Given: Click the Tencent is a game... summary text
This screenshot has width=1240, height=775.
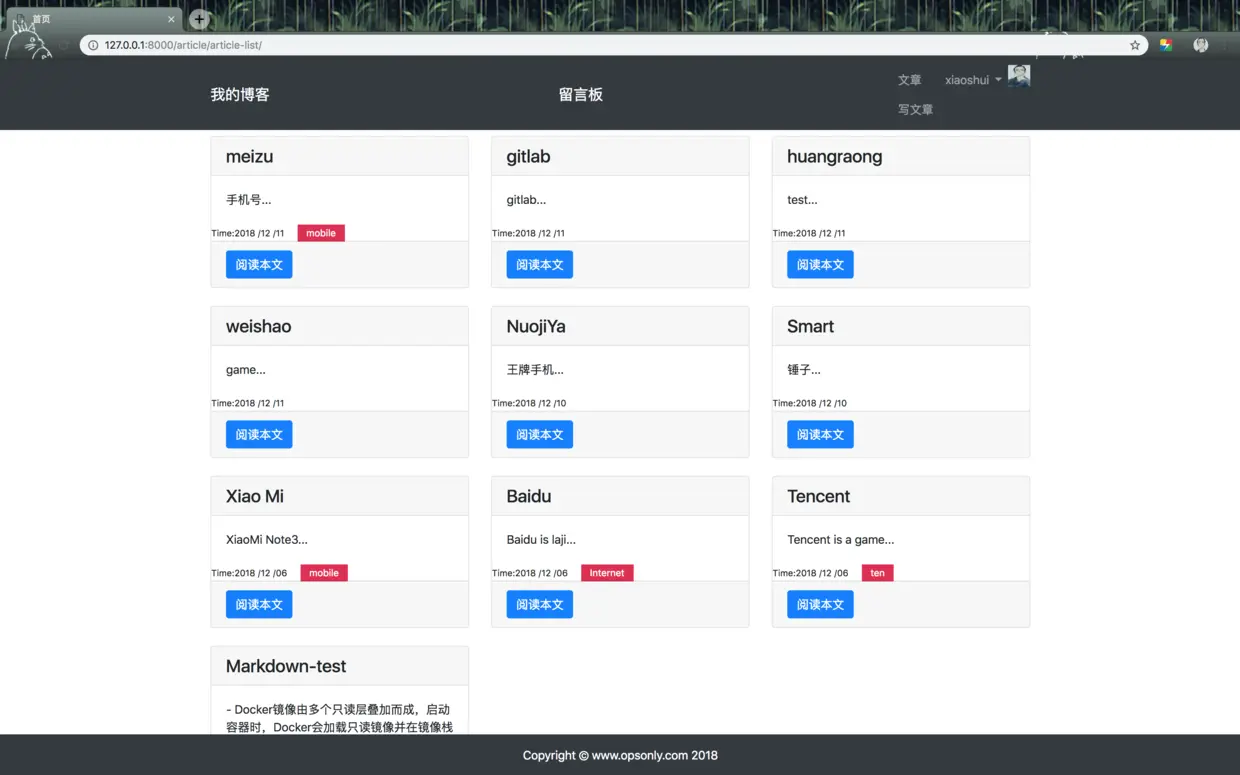Looking at the screenshot, I should click(840, 540).
